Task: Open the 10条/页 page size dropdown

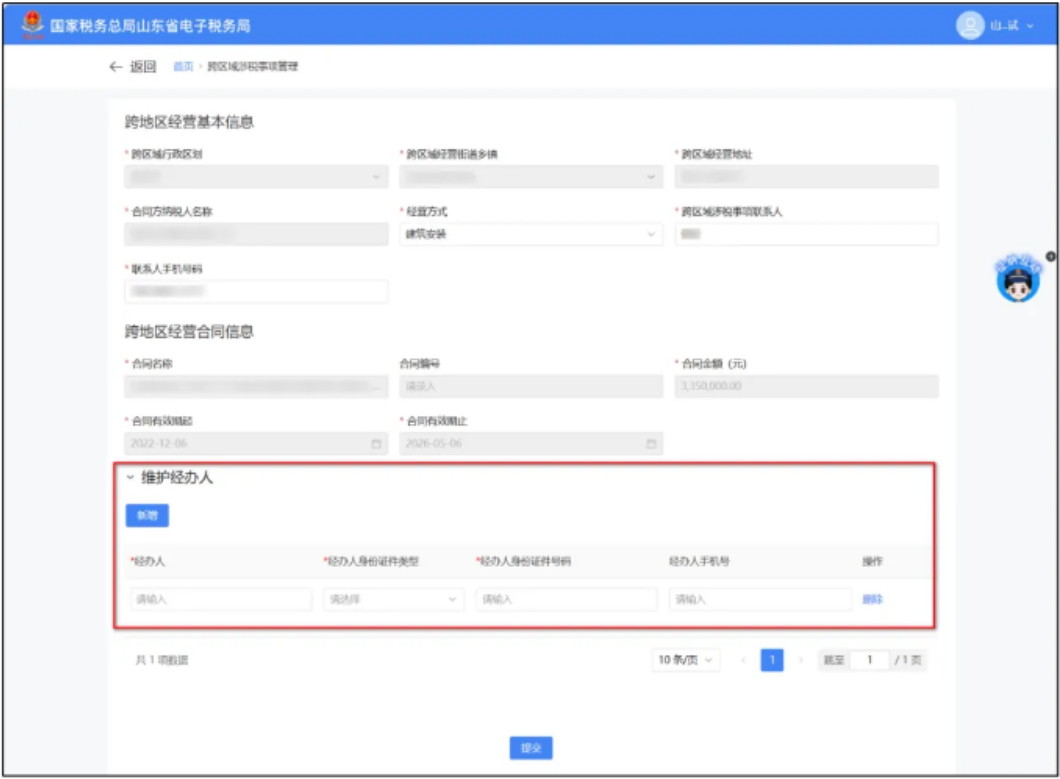Action: click(x=686, y=660)
